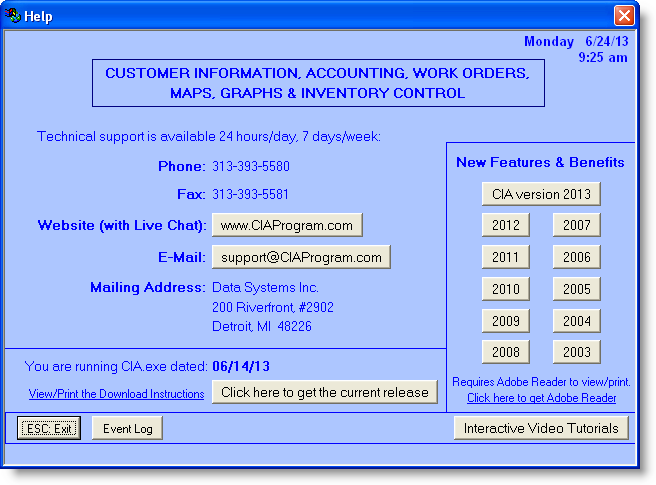The width and height of the screenshot is (656, 485).
Task: Launch Interactive Video Tutorials
Action: pyautogui.click(x=541, y=428)
